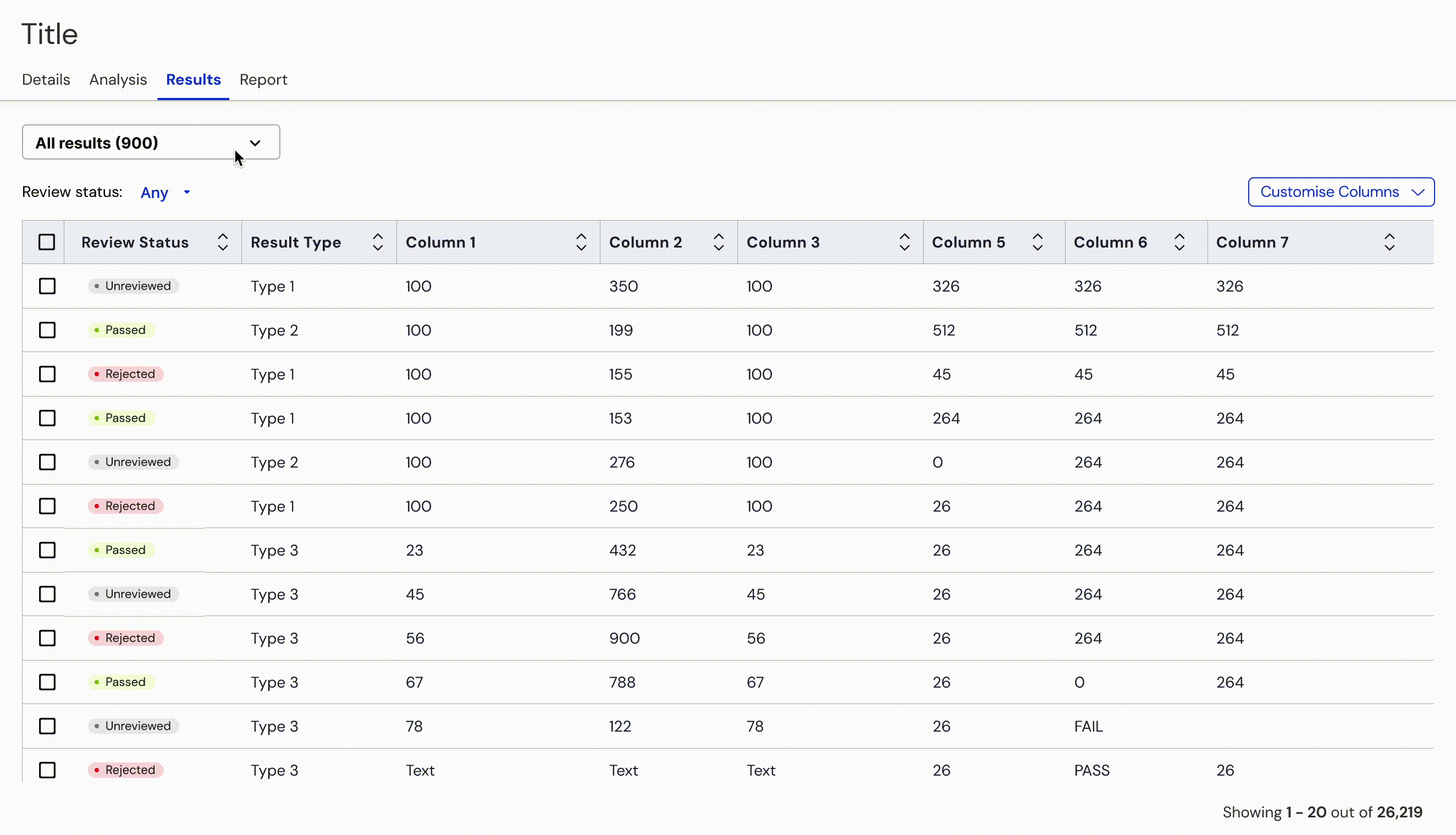Click Column 6 sort arrows

click(x=1179, y=242)
